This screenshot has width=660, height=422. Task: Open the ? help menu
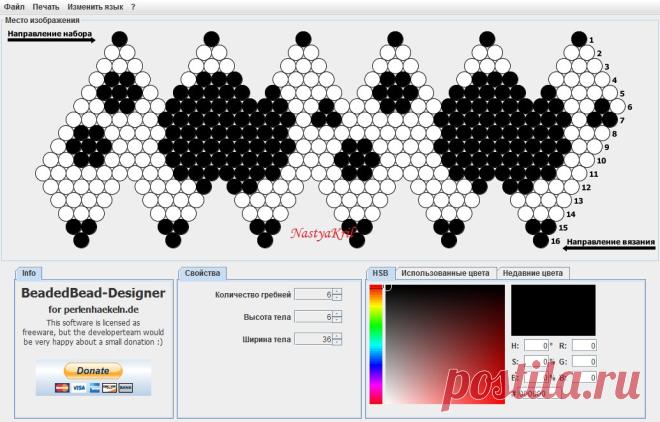coord(133,7)
